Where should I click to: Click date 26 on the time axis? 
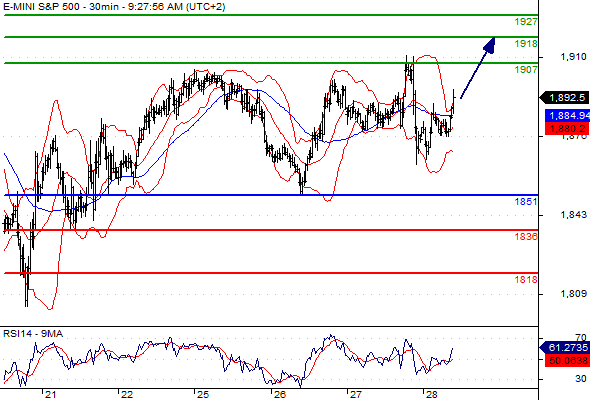[280, 395]
